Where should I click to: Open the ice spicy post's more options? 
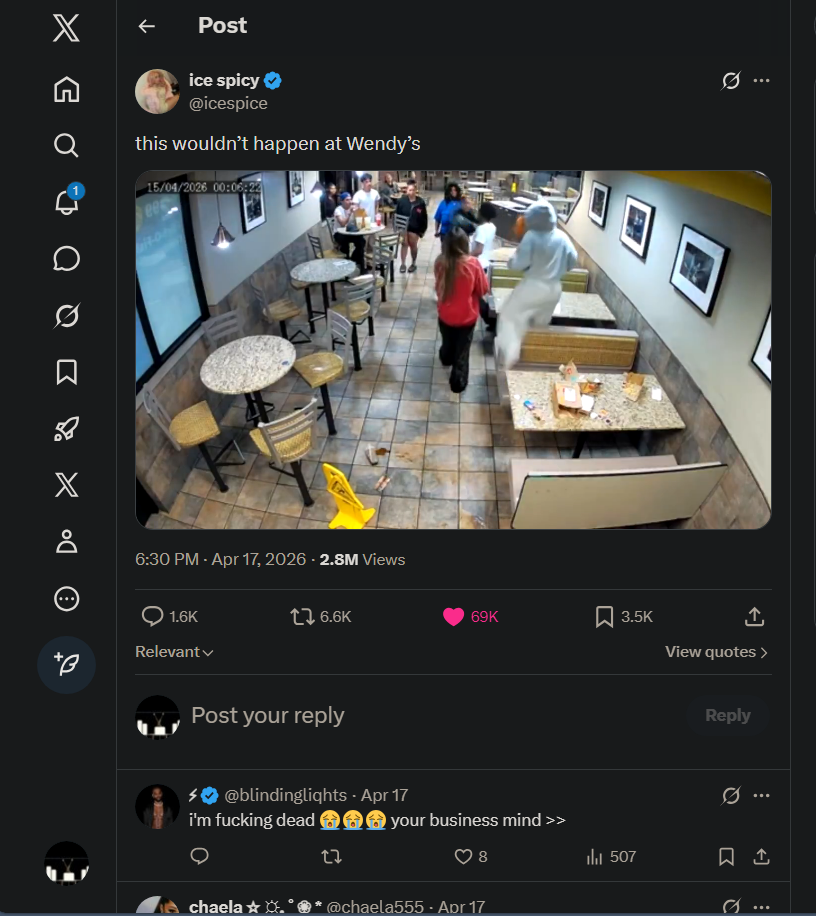coord(761,81)
